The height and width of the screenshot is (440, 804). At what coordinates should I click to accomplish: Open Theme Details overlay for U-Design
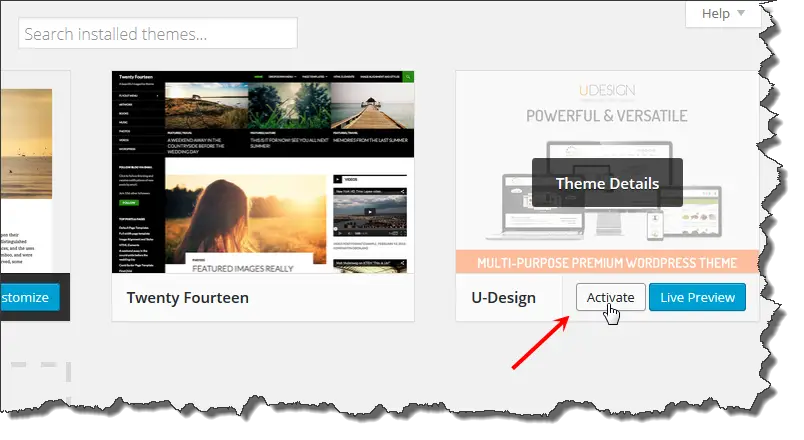(x=607, y=183)
